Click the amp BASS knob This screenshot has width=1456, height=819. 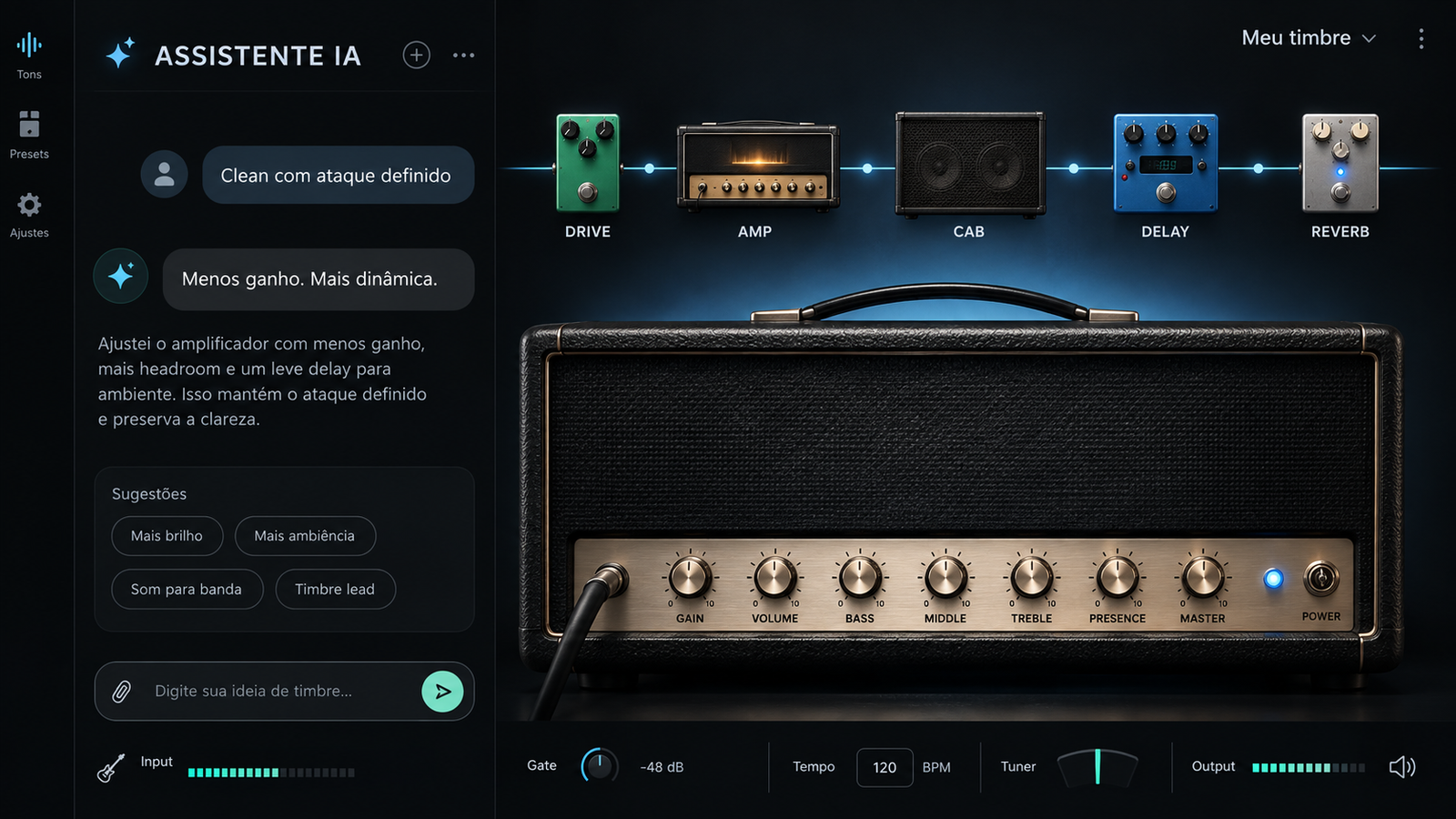point(860,578)
